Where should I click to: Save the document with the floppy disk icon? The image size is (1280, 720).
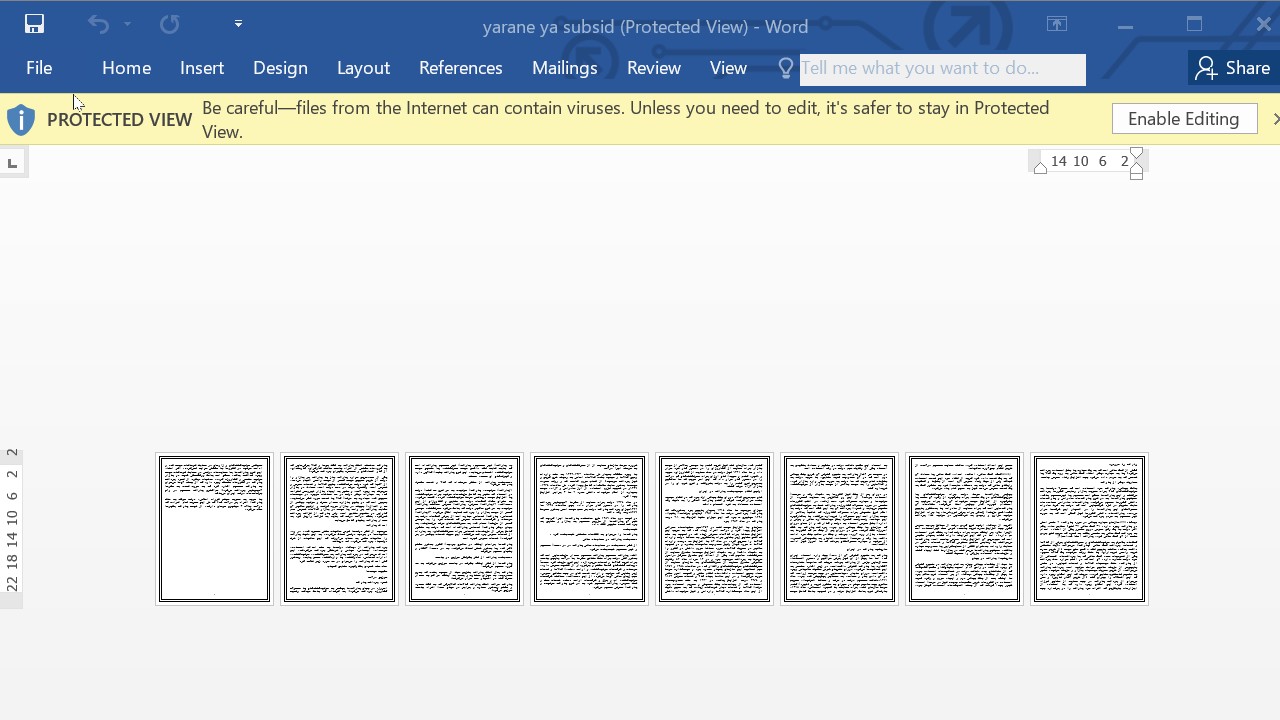point(34,24)
